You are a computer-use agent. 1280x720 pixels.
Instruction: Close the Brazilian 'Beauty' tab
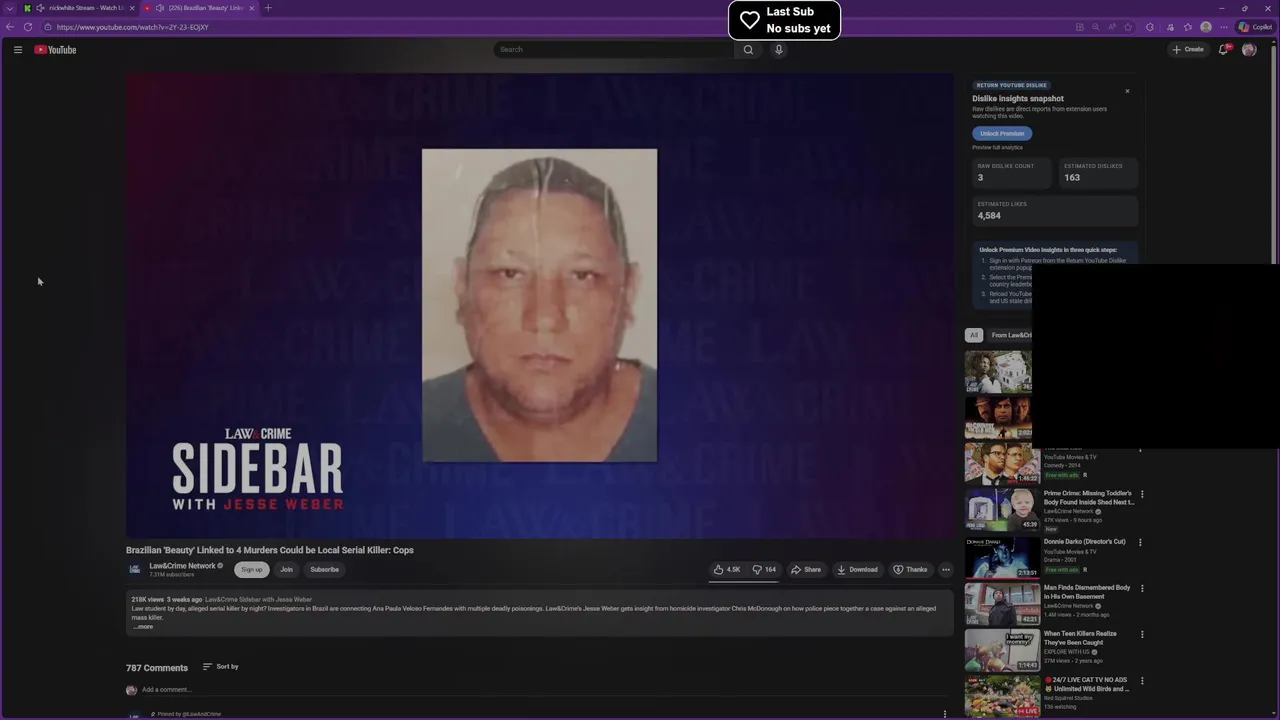click(252, 8)
